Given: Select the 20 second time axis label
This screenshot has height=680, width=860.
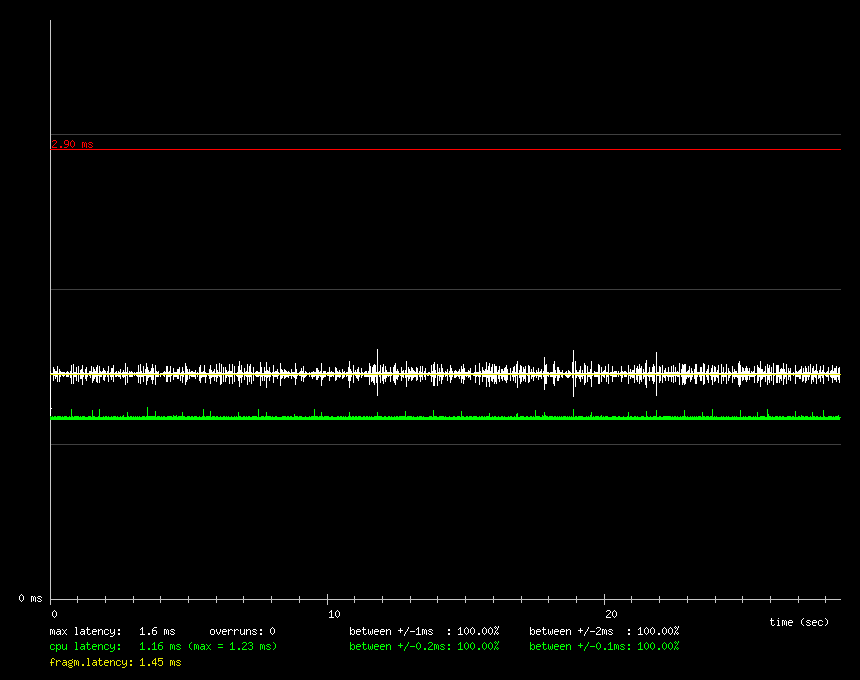Looking at the screenshot, I should click(611, 614).
